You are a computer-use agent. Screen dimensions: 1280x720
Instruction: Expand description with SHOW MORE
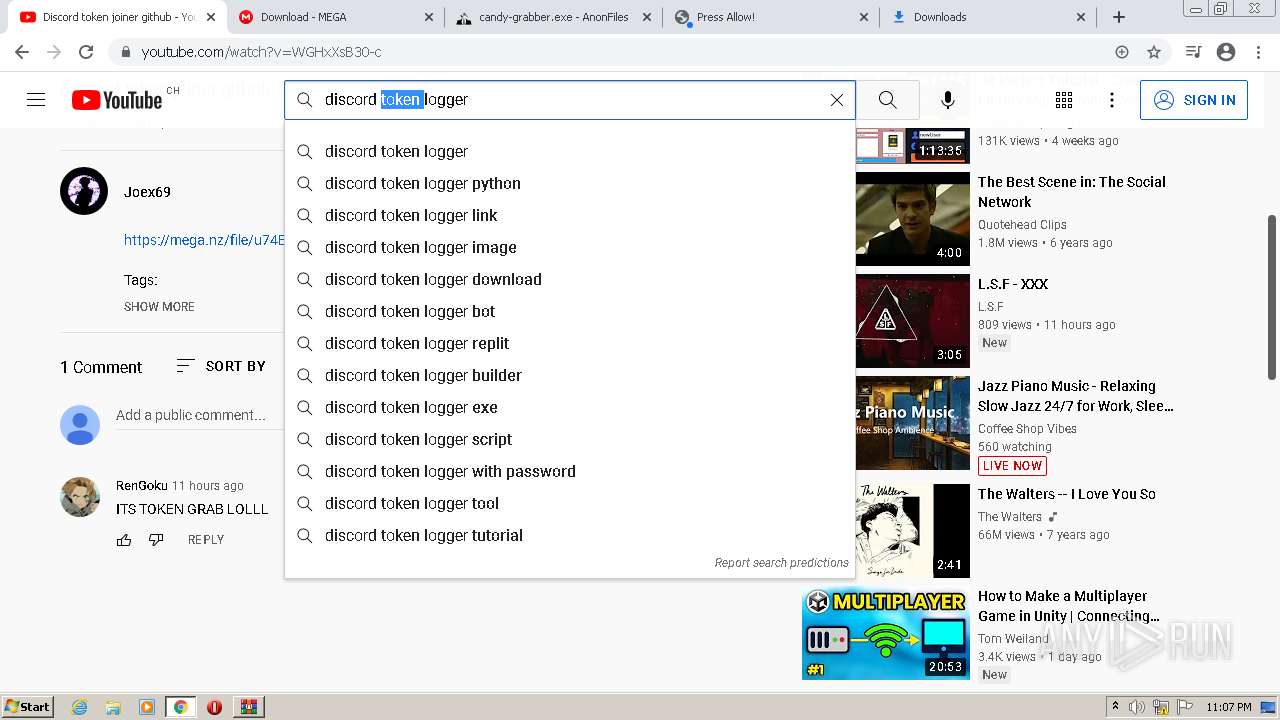pyautogui.click(x=159, y=307)
